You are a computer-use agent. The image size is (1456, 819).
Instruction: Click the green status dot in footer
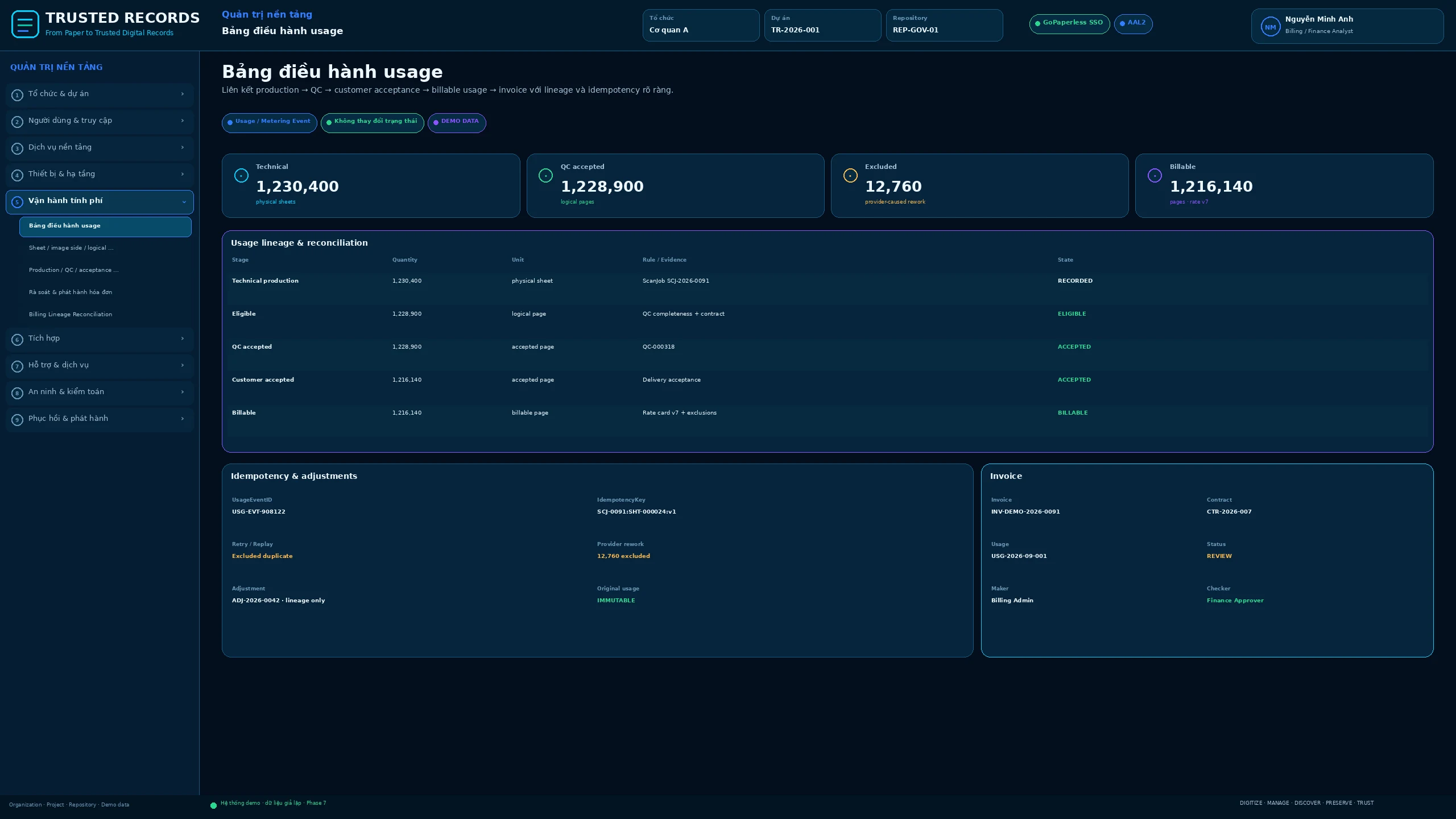pos(213,805)
